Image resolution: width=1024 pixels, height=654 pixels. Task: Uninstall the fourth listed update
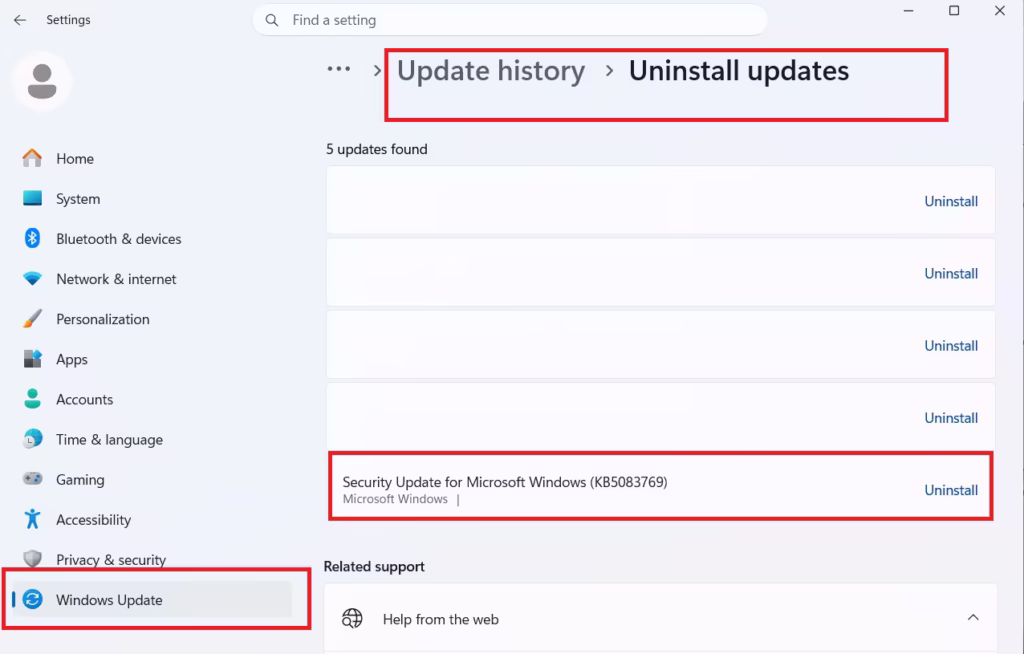[x=951, y=417]
